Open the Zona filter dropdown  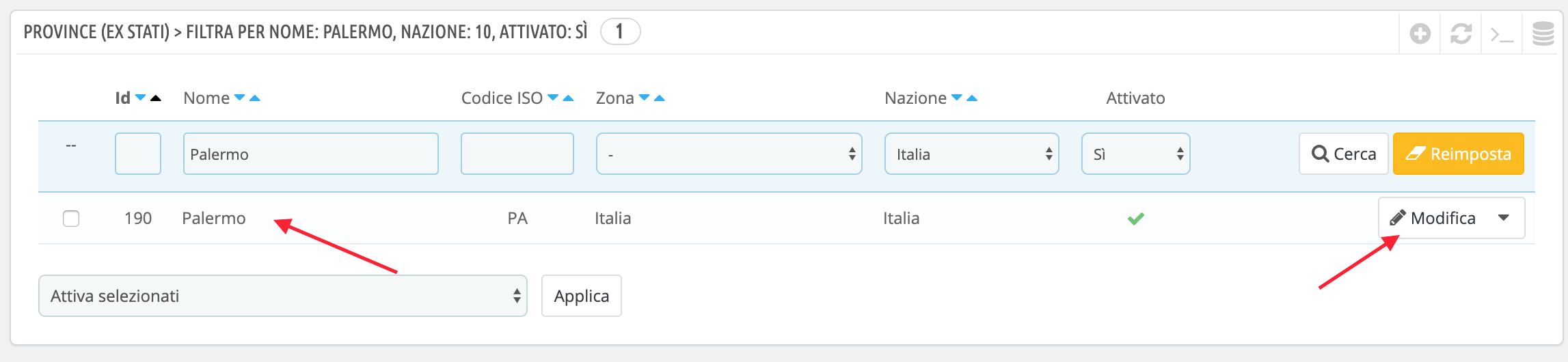(x=729, y=154)
